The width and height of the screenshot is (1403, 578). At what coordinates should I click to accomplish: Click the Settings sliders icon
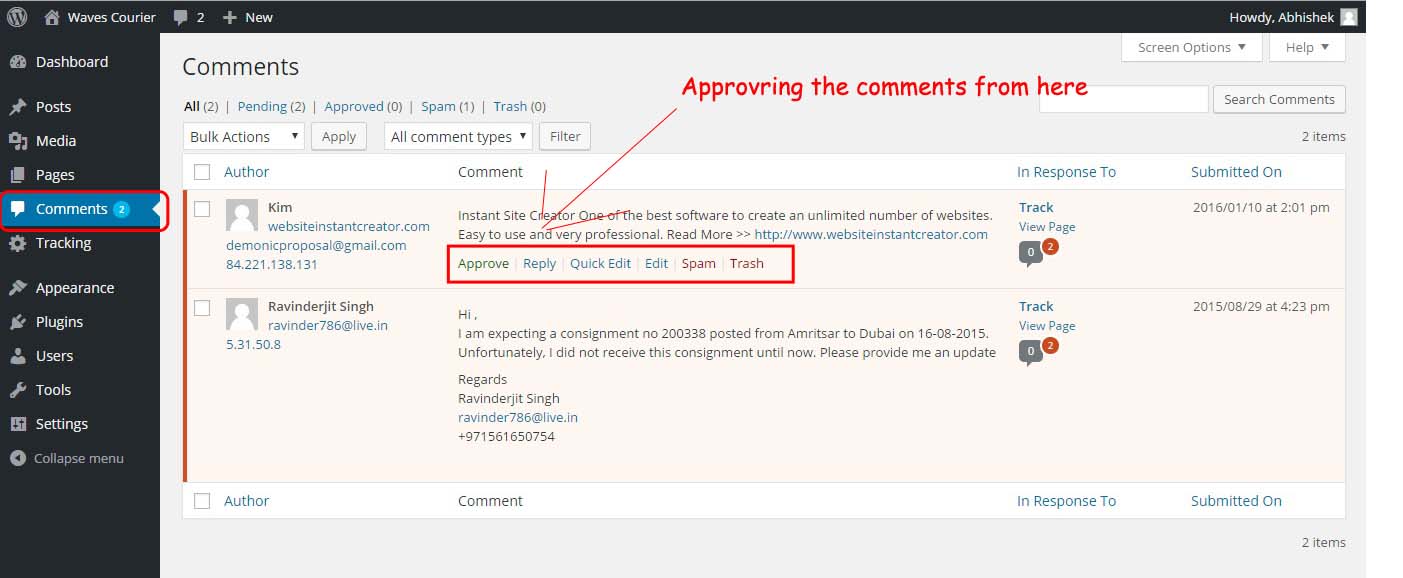tap(18, 424)
